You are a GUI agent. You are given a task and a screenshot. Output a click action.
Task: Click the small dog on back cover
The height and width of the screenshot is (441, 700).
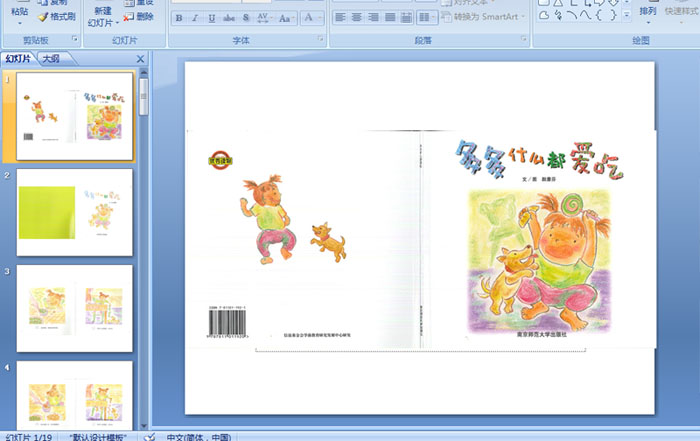[x=329, y=241]
